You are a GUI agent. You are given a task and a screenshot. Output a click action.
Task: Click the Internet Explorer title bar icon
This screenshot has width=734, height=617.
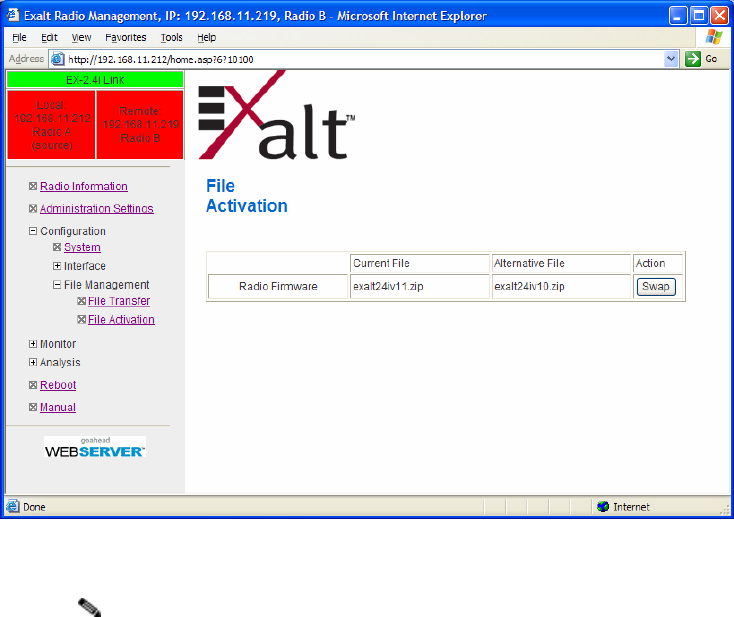coord(13,15)
